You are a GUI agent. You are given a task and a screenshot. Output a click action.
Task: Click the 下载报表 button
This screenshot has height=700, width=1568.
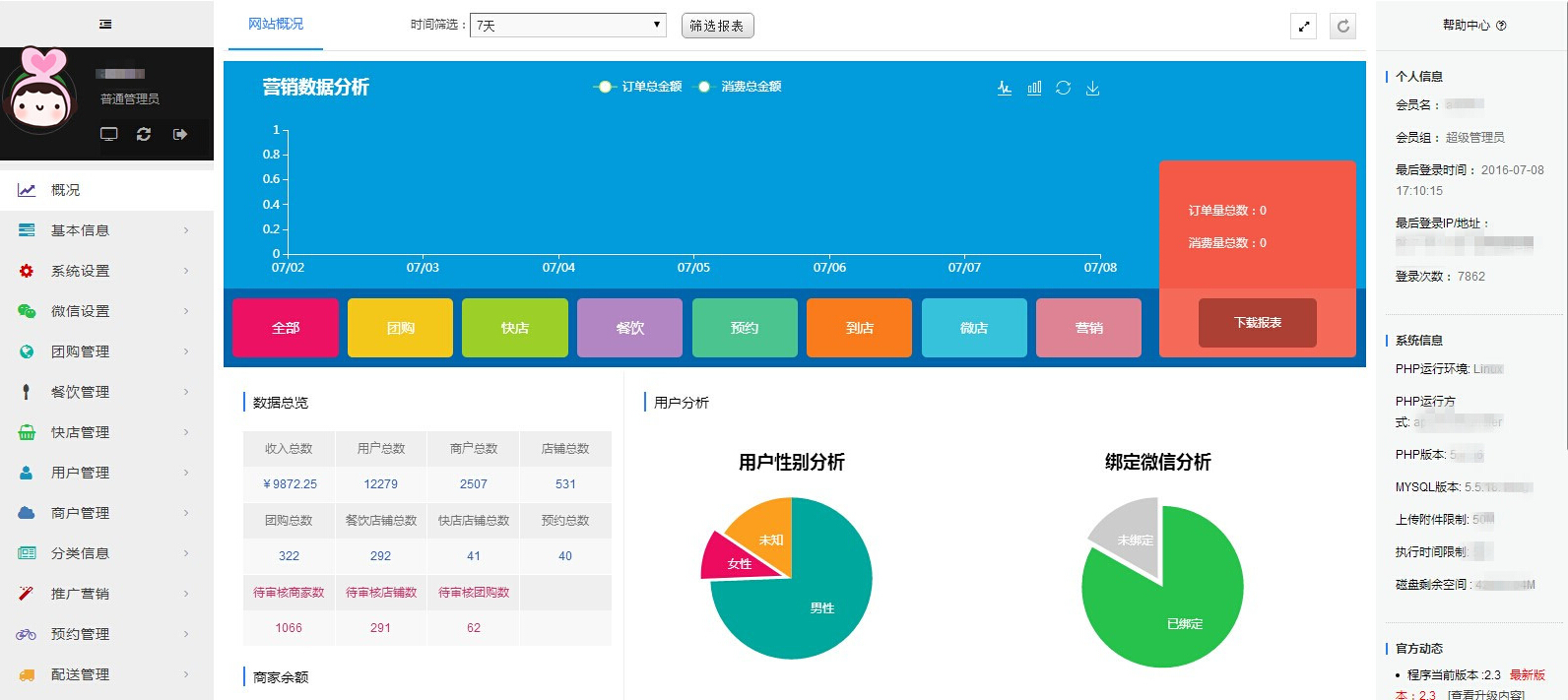pos(1258,323)
